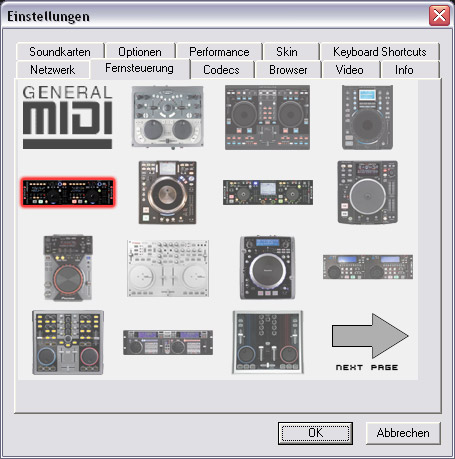Select the mixer with blue and red jogs
Screen dimensions: 455x459
click(268, 342)
